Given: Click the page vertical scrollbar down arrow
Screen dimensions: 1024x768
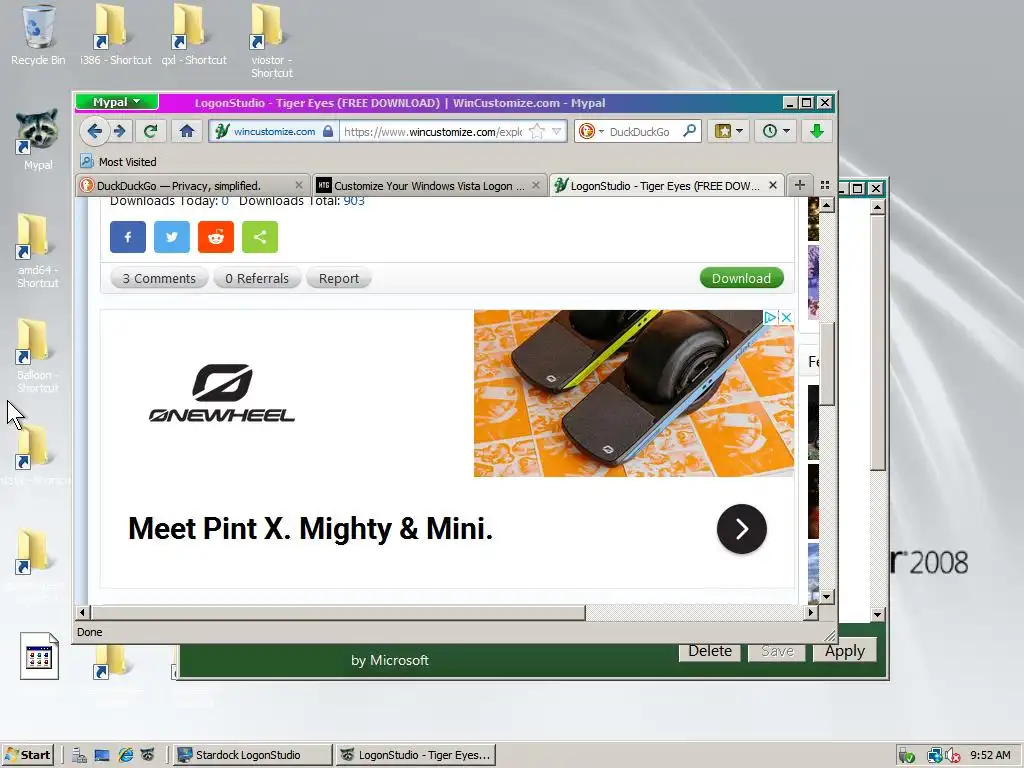Looking at the screenshot, I should point(827,597).
